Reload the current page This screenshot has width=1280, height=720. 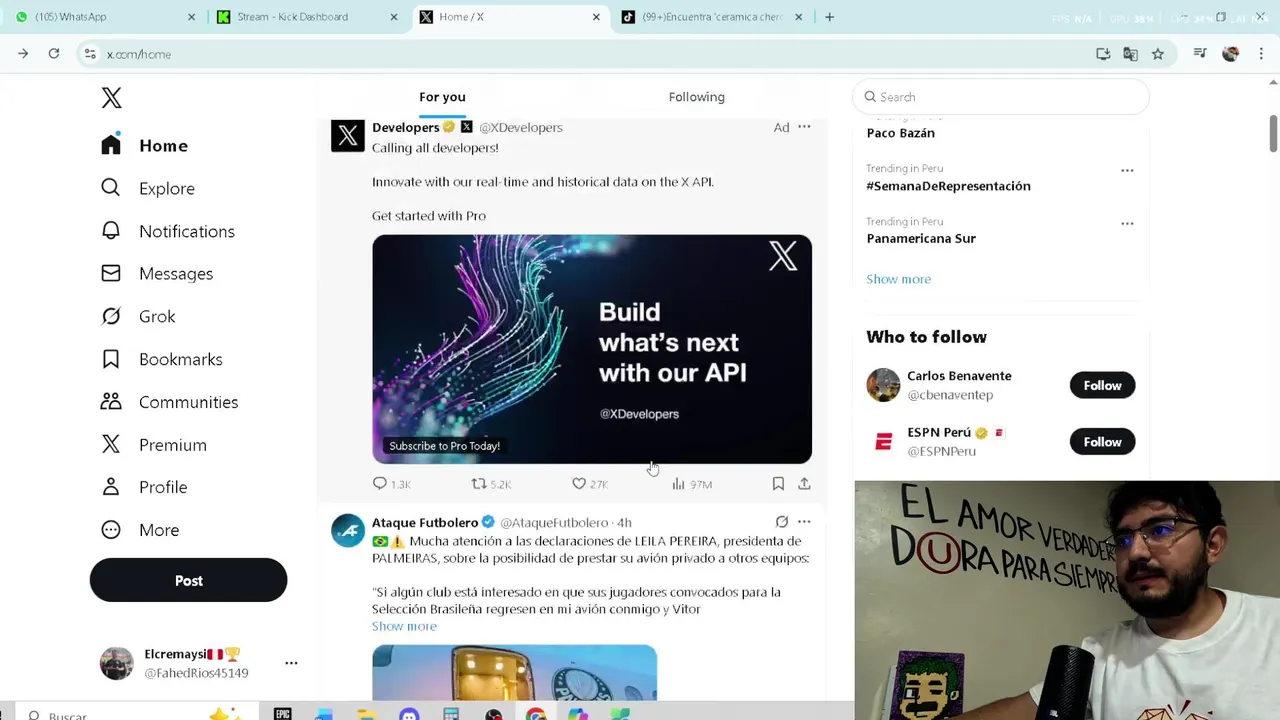coord(54,54)
